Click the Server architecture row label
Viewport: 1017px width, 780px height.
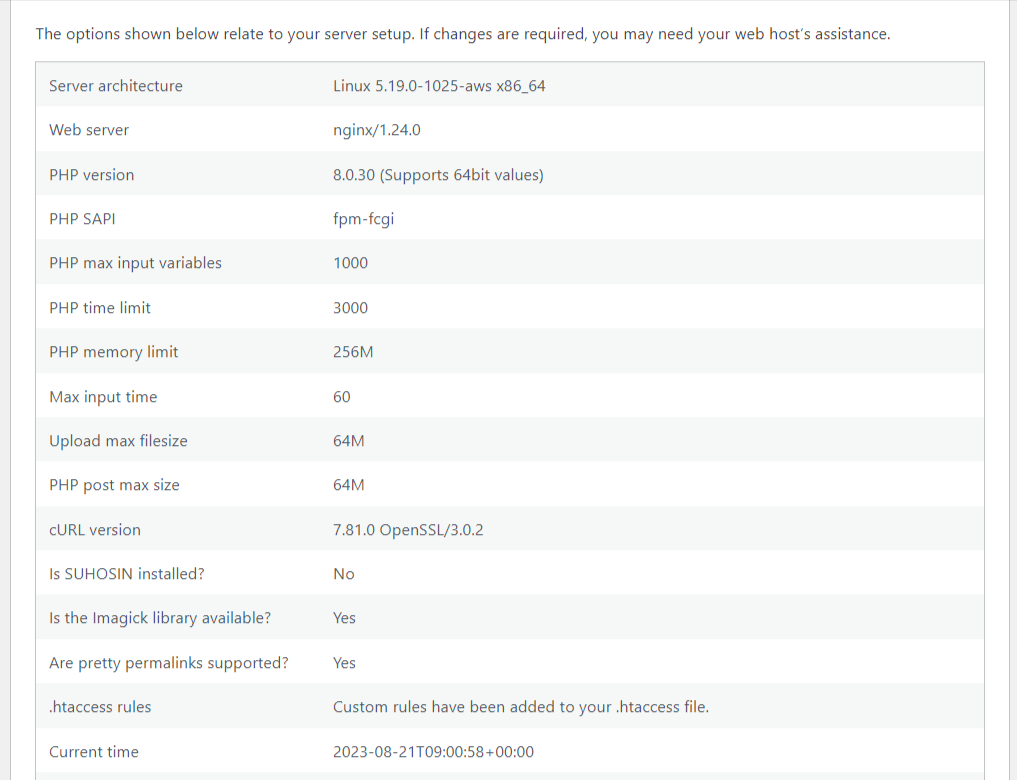coord(115,86)
